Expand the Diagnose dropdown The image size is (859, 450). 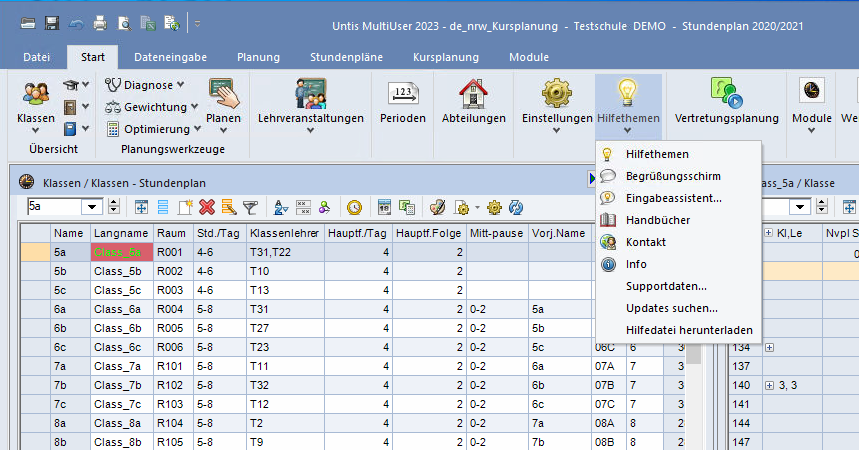click(x=181, y=85)
